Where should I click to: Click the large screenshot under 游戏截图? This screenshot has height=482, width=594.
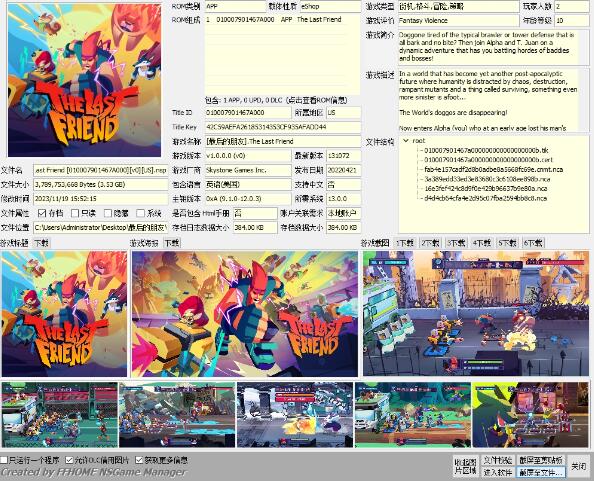click(476, 313)
